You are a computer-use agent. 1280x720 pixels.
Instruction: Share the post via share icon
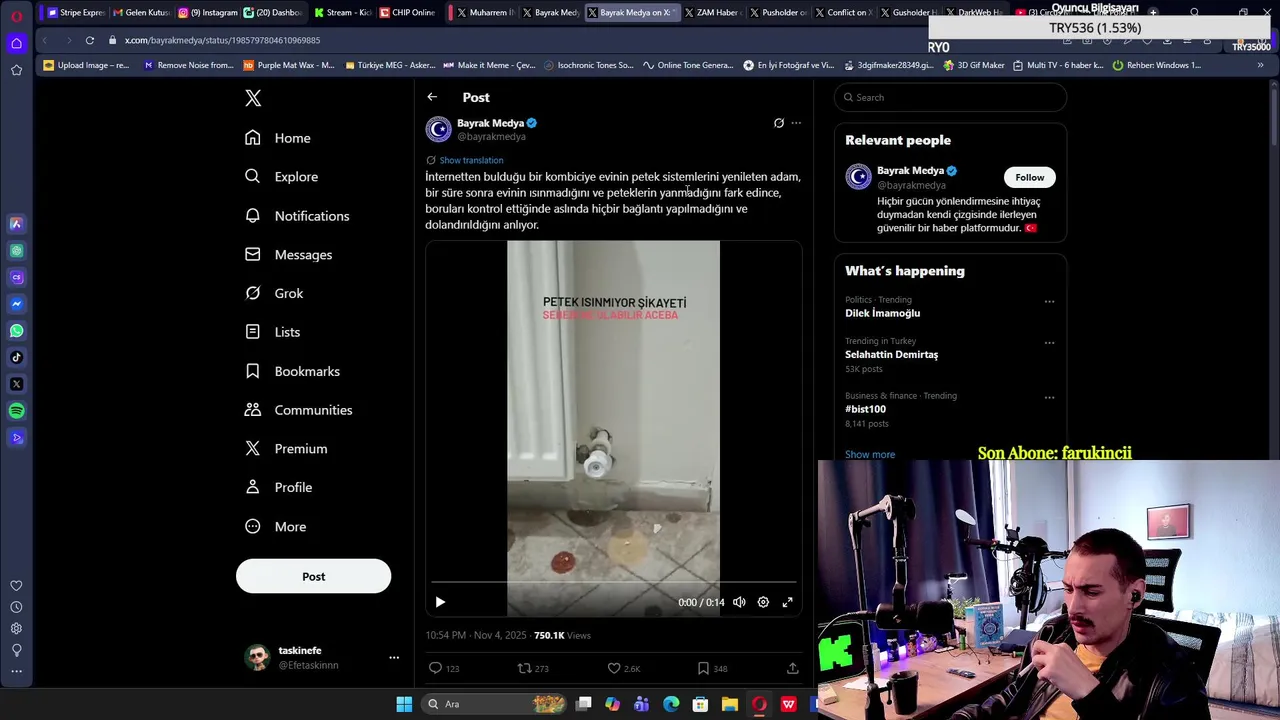[x=792, y=668]
